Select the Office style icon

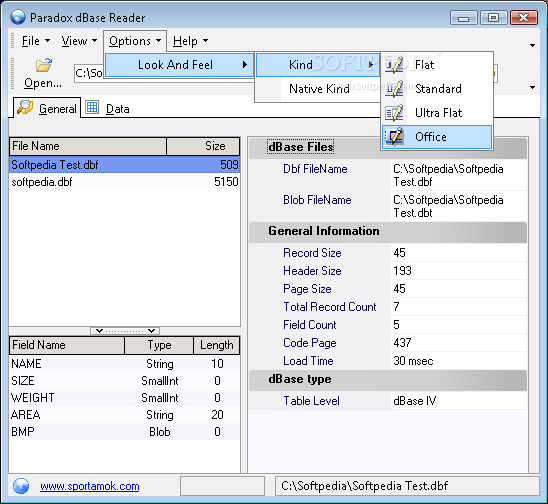[394, 137]
